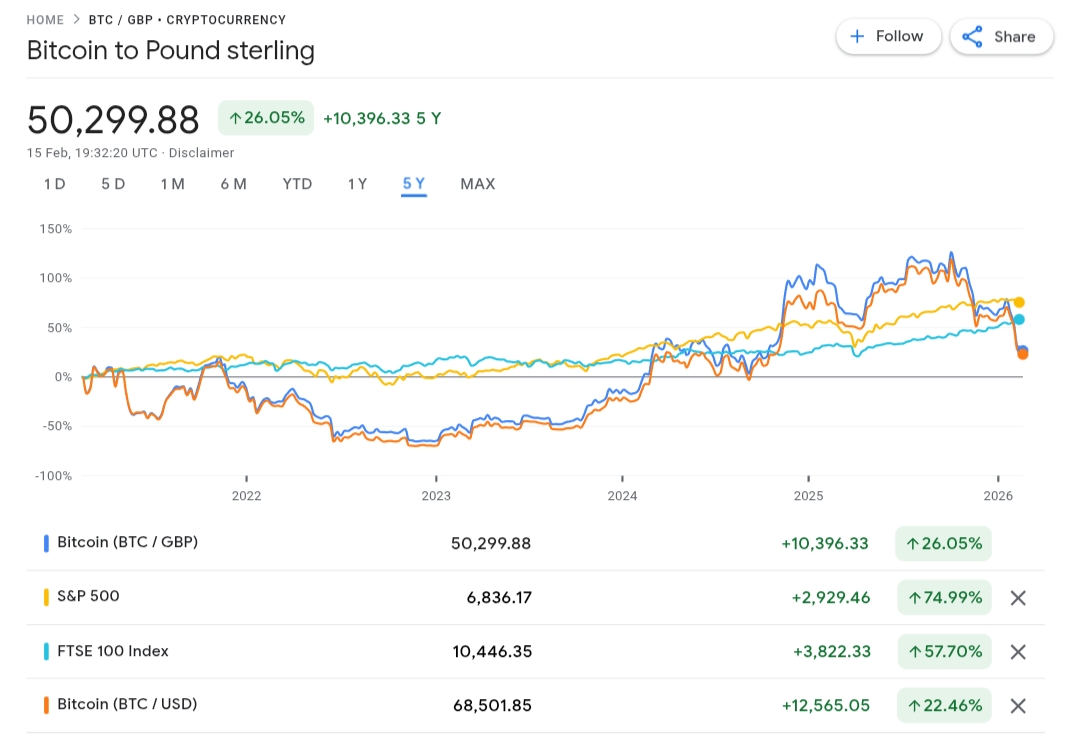The width and height of the screenshot is (1080, 741).
Task: Go to HOME breadcrumb link
Action: pos(45,20)
